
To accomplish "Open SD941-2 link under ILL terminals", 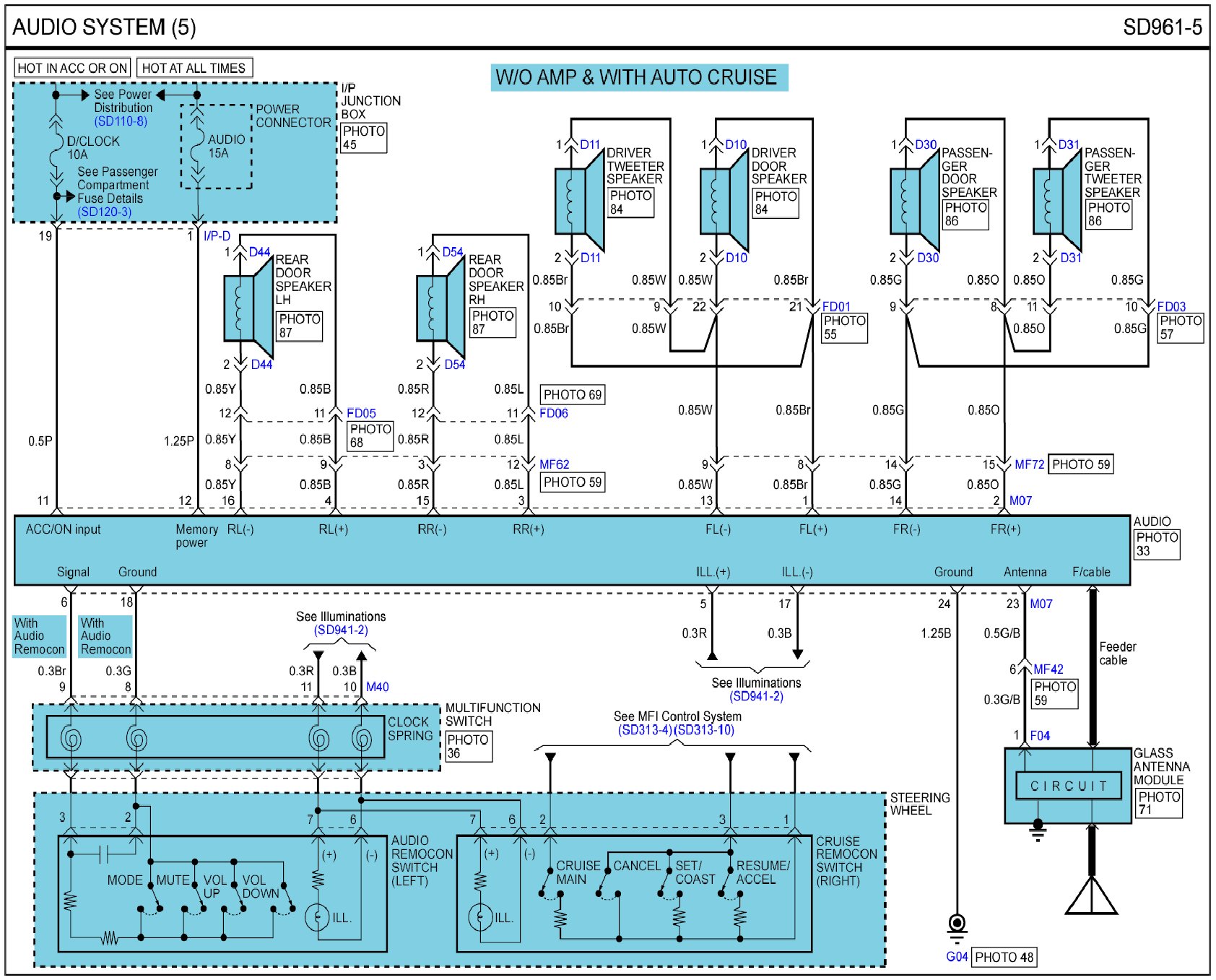I will (x=756, y=696).
